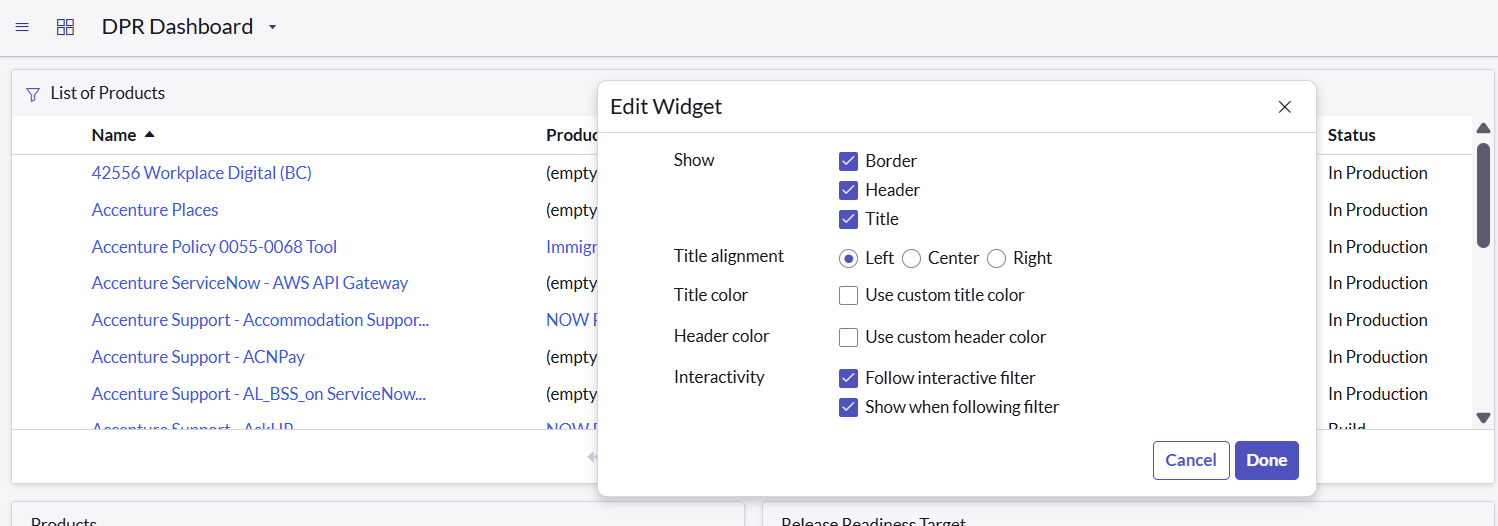Open the hamburger navigation menu

(x=22, y=27)
